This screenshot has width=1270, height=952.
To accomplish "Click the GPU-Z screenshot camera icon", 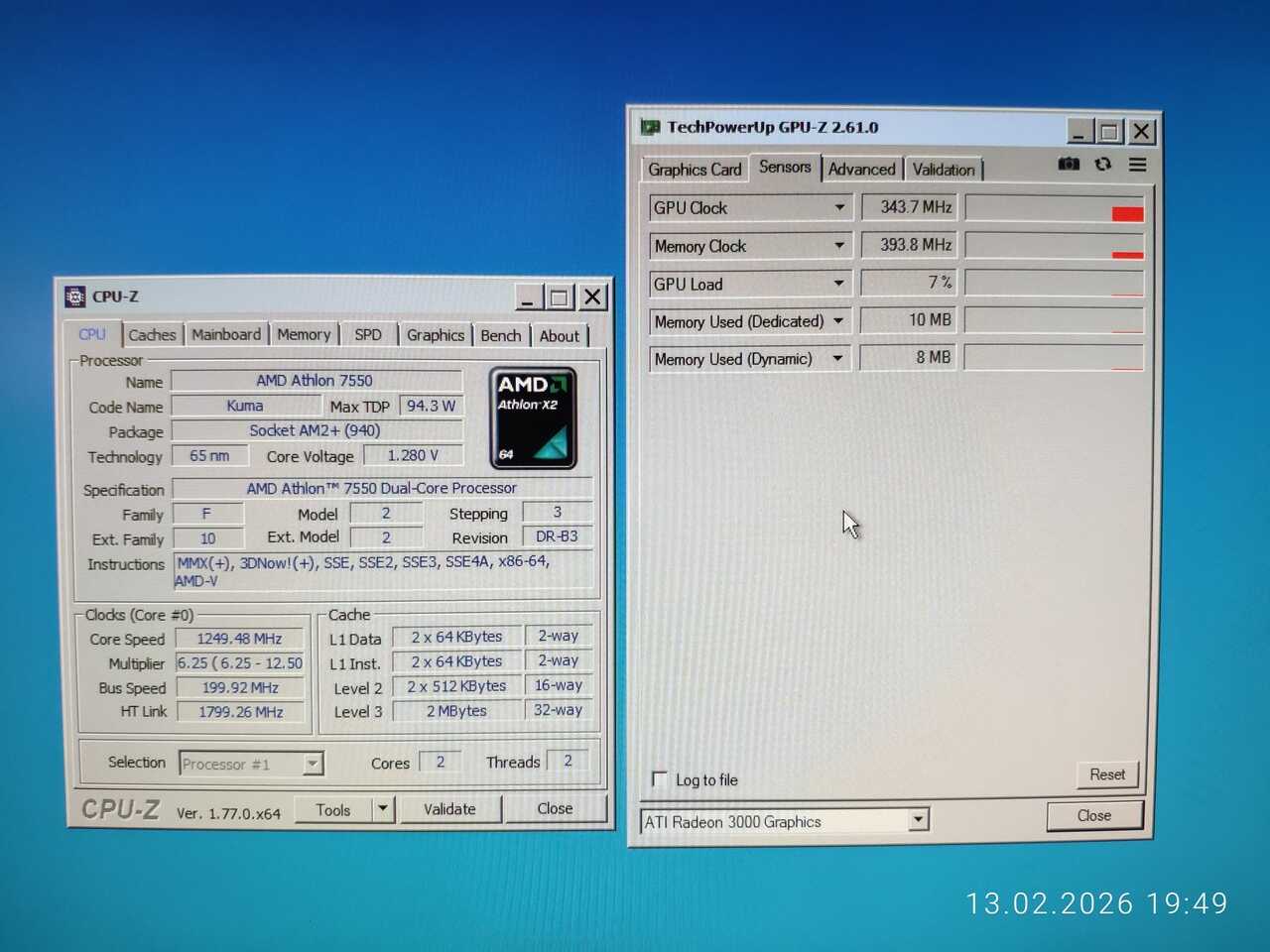I will coord(1069,164).
